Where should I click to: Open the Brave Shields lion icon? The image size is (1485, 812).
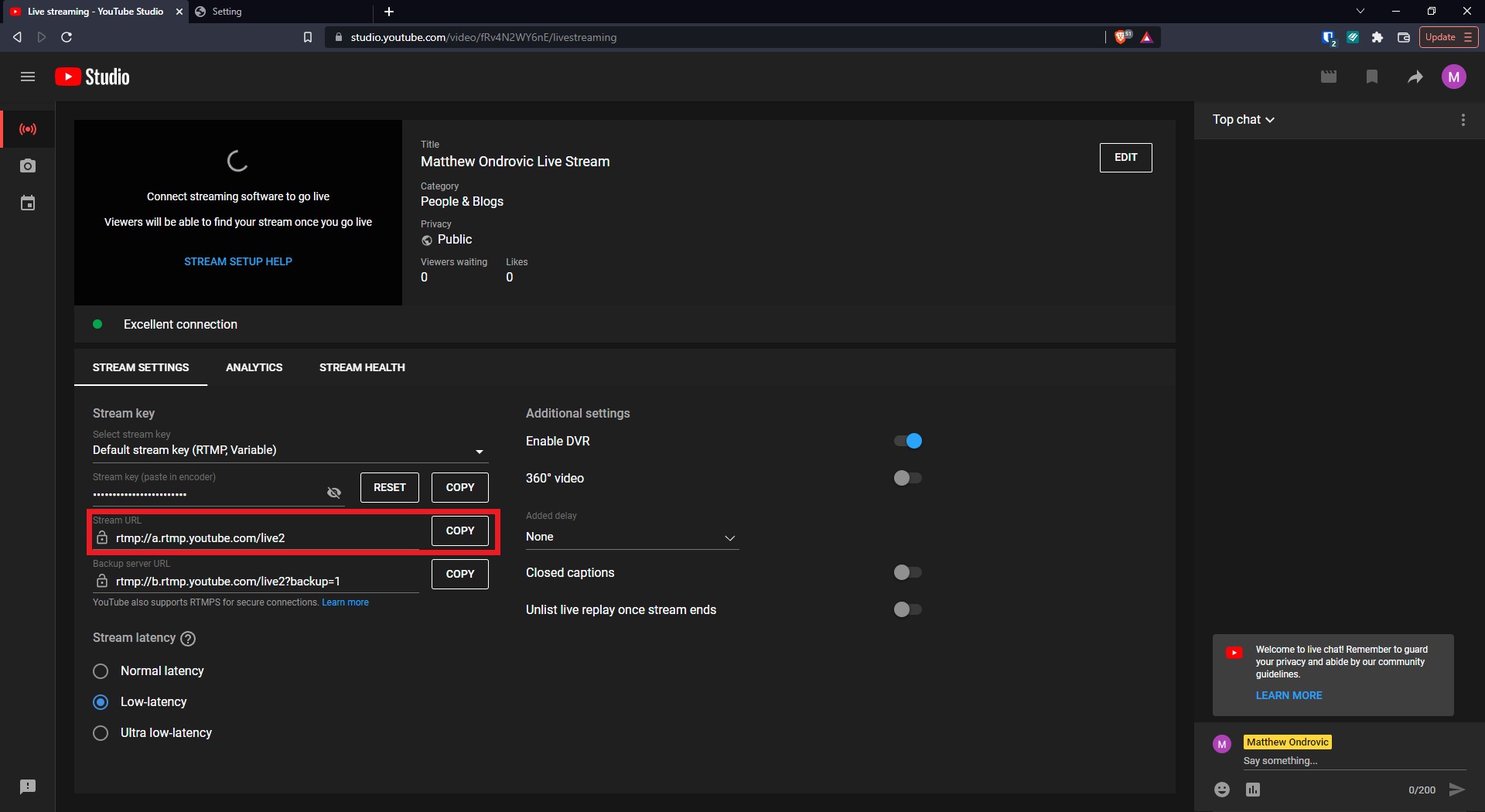click(1121, 37)
